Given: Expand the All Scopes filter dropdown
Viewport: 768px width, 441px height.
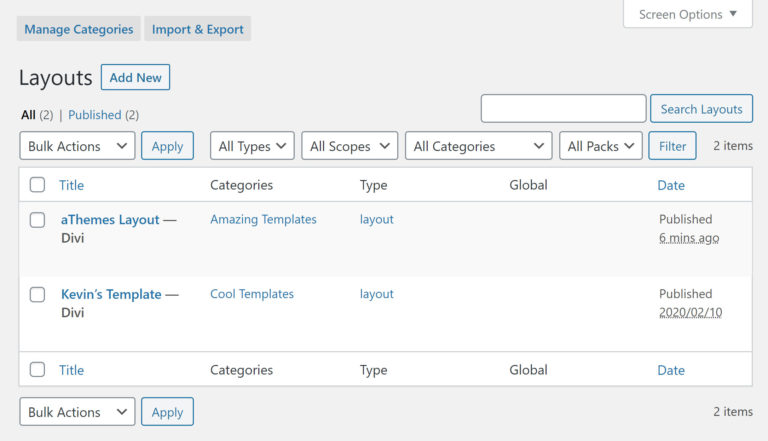Looking at the screenshot, I should pyautogui.click(x=349, y=146).
